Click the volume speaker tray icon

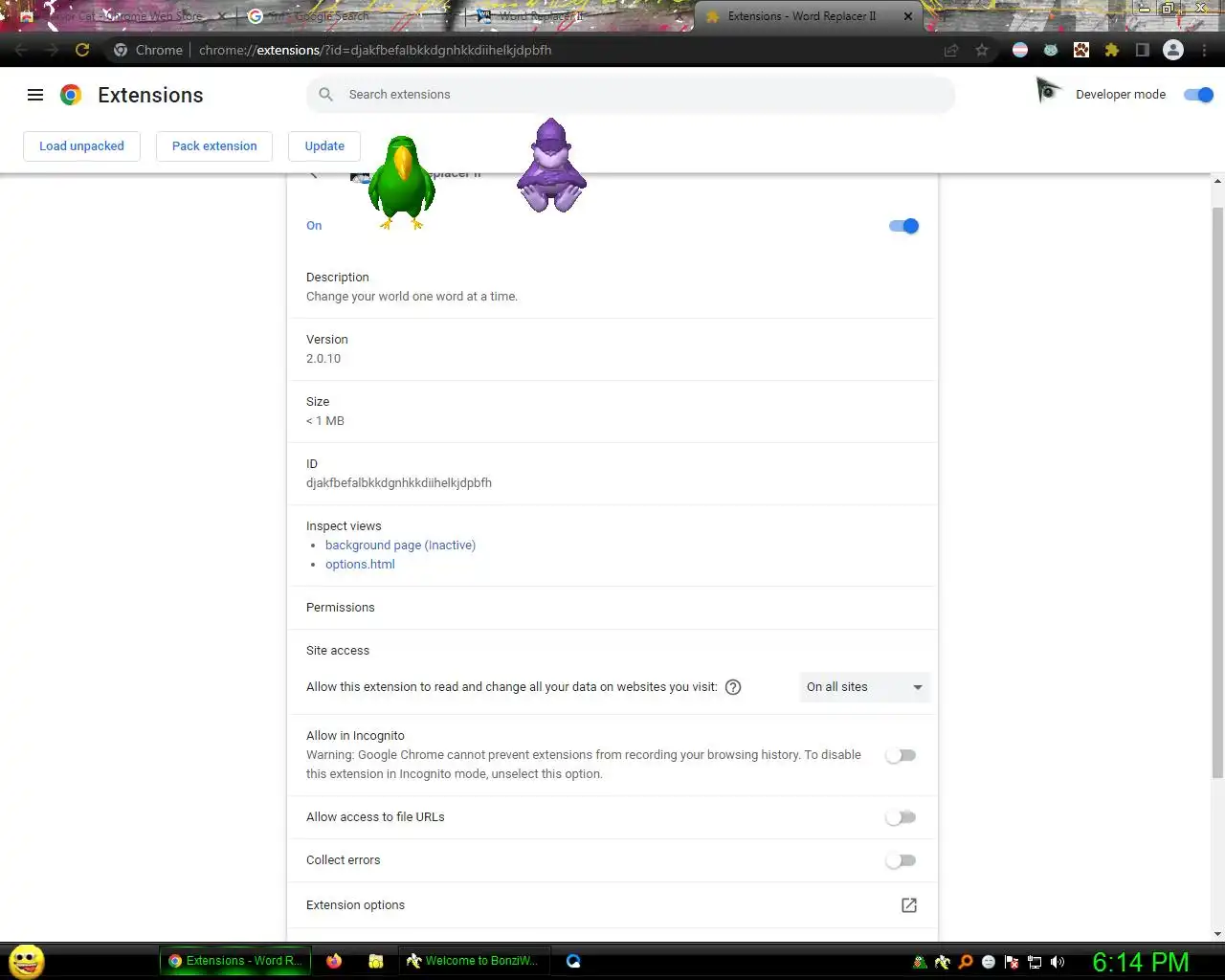tap(1058, 962)
